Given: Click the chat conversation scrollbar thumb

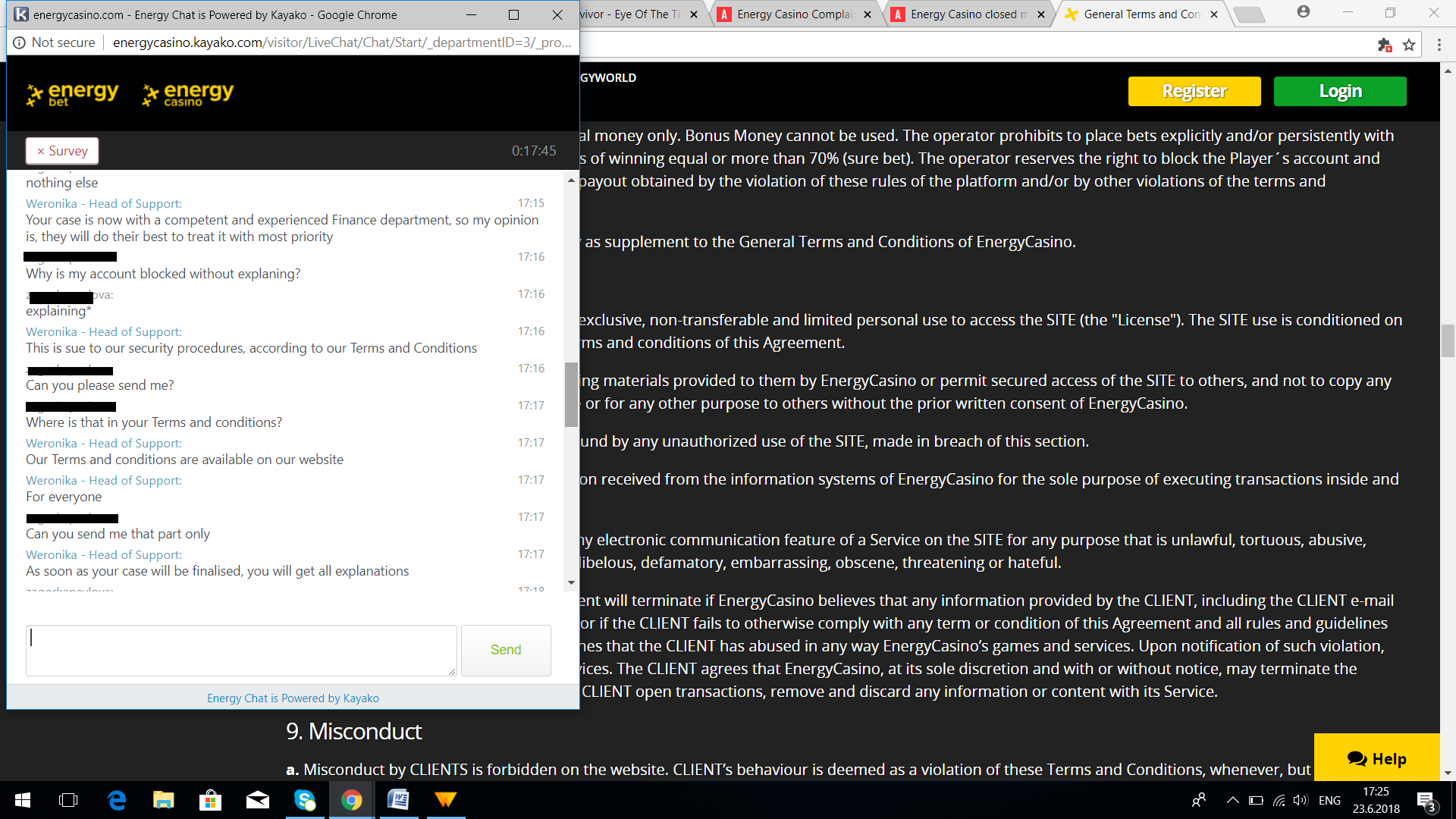Looking at the screenshot, I should (x=571, y=394).
